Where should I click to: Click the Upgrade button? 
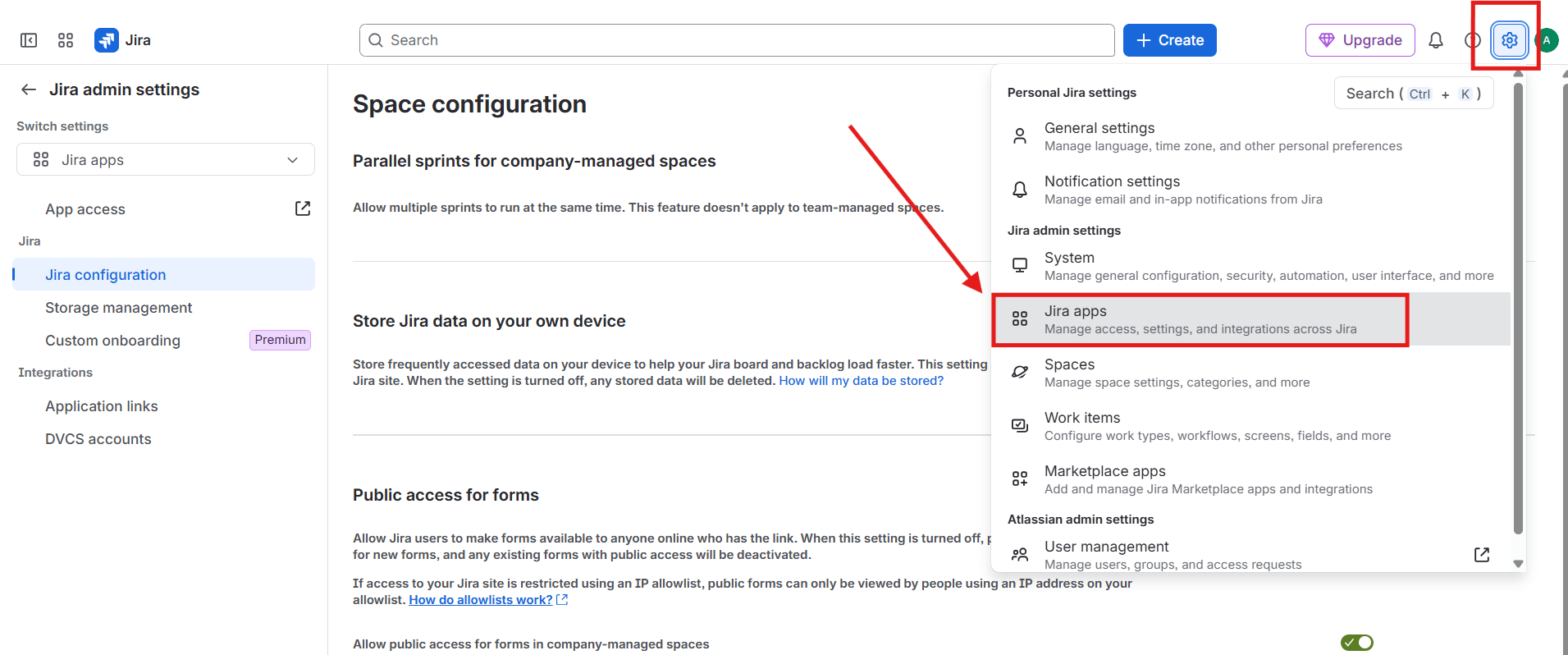point(1360,40)
